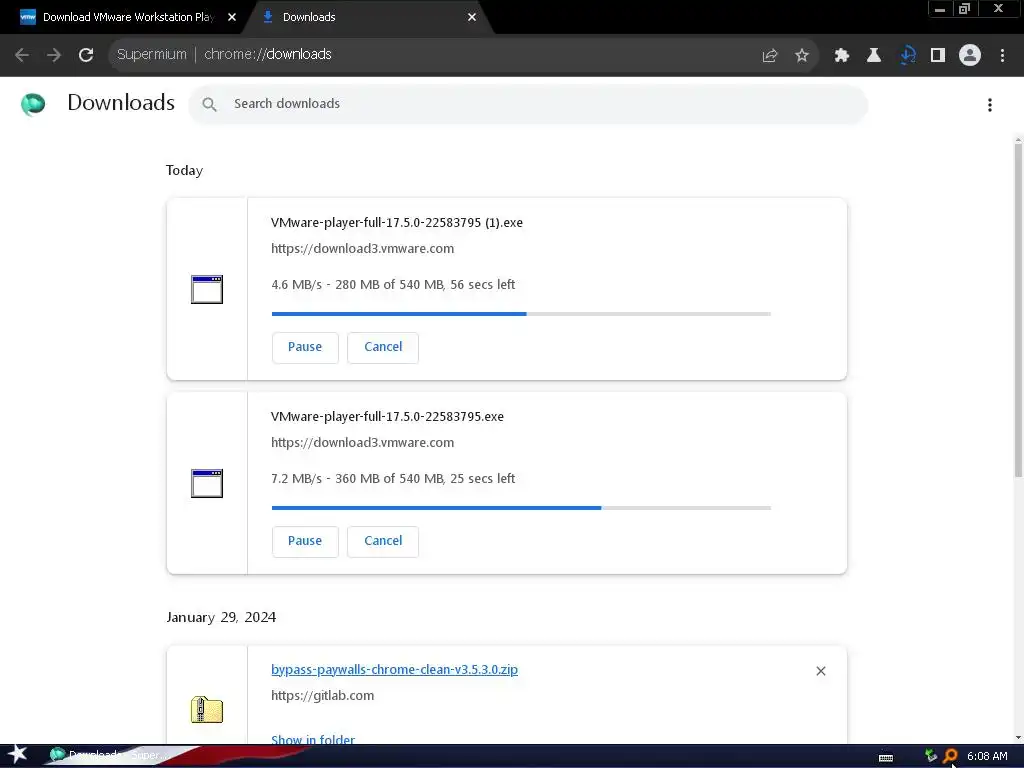Screen dimensions: 1024x768
Task: Click the address bar chrome://downloads
Action: click(x=268, y=54)
